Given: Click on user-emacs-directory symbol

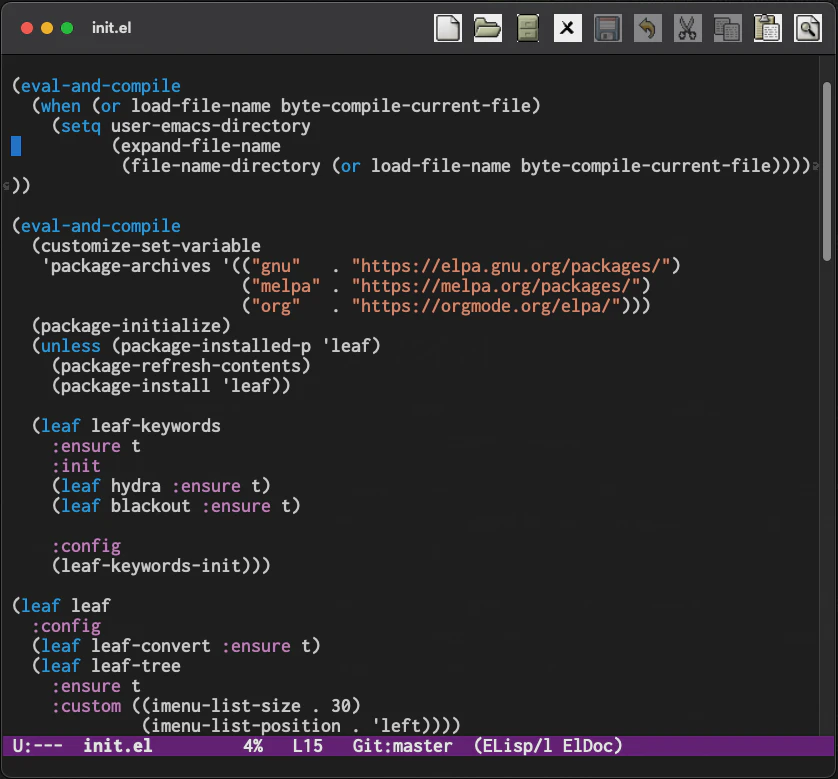Looking at the screenshot, I should pyautogui.click(x=211, y=126).
